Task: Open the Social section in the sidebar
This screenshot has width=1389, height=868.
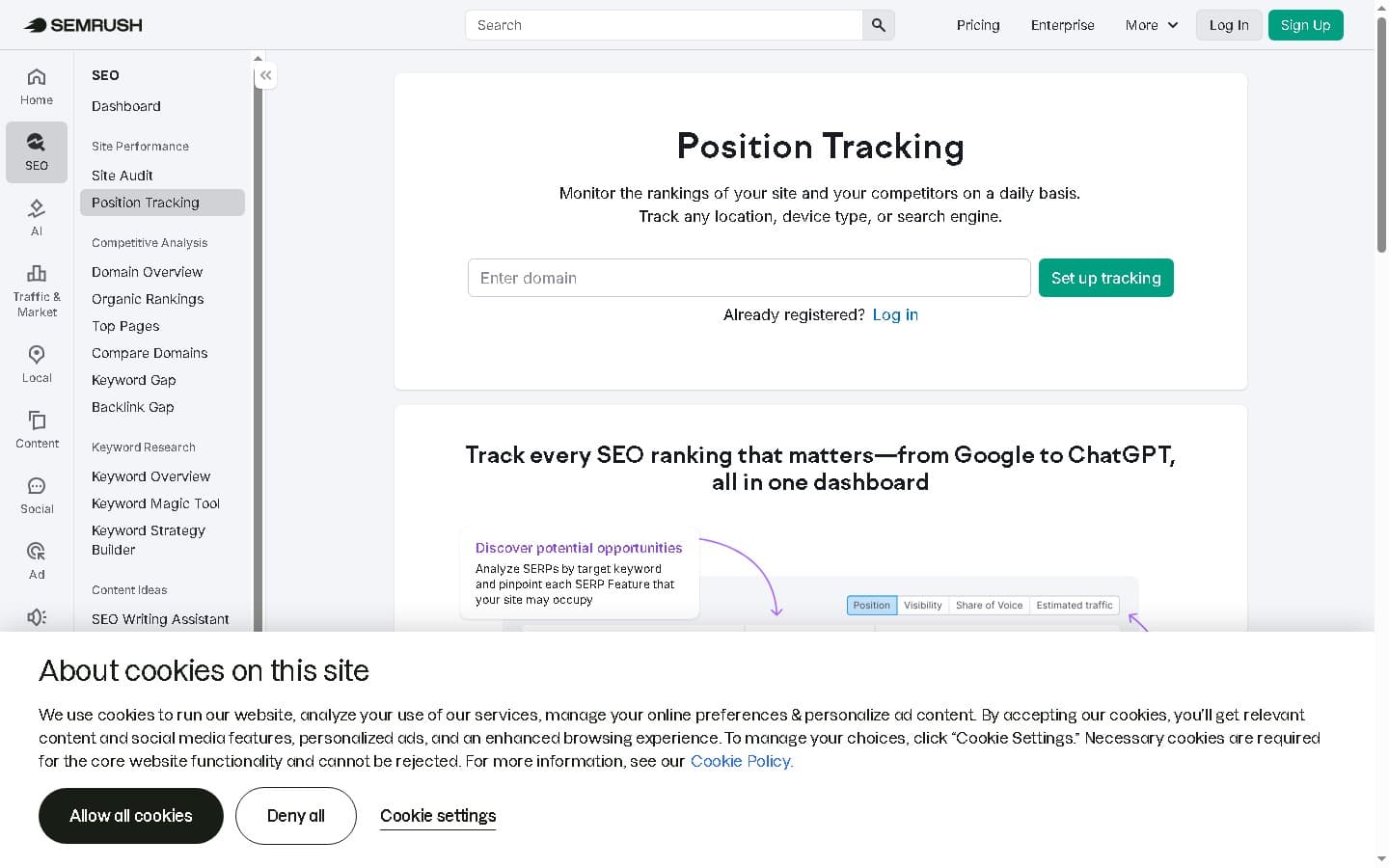Action: coord(36,495)
